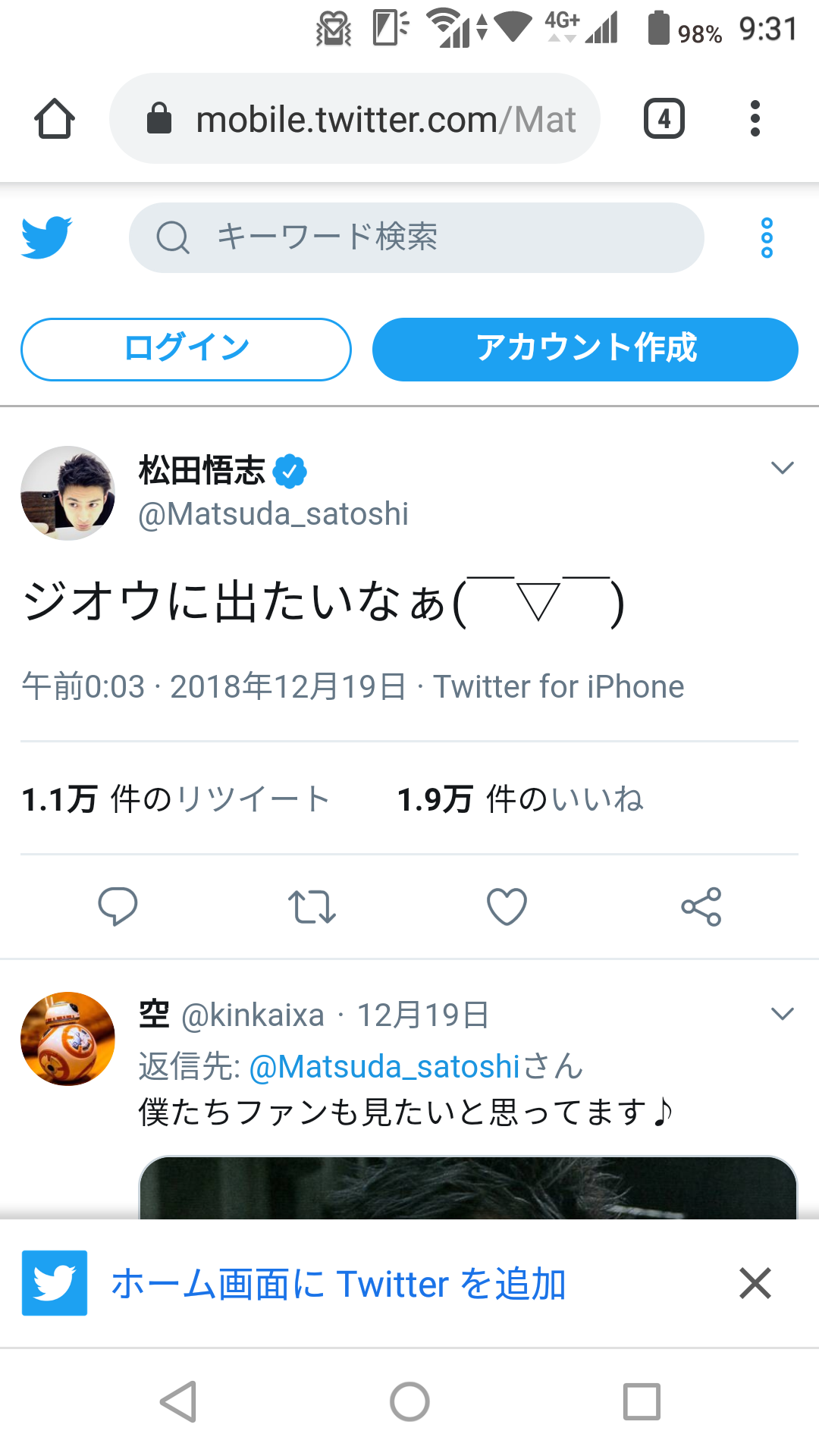Tap the Twitter bird logo
This screenshot has height=1456, width=819.
pyautogui.click(x=47, y=237)
